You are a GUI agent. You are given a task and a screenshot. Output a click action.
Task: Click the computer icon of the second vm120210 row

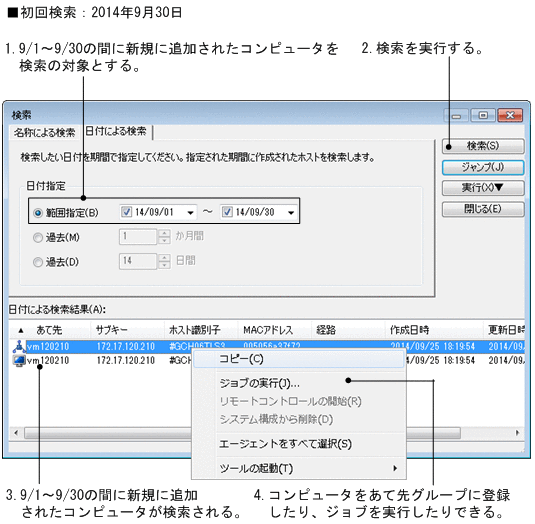(19, 360)
